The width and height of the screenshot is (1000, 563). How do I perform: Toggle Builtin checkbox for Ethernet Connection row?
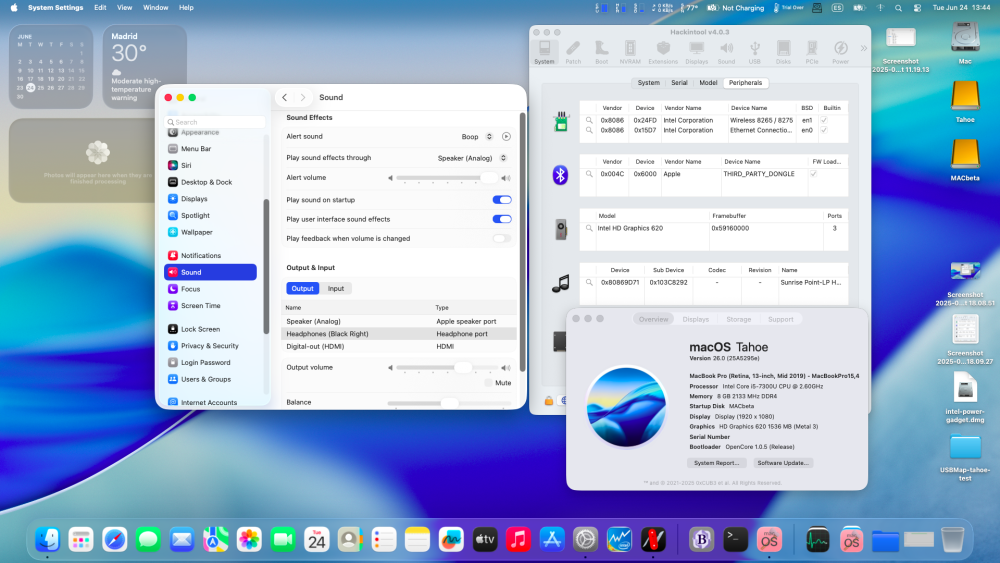pos(824,130)
